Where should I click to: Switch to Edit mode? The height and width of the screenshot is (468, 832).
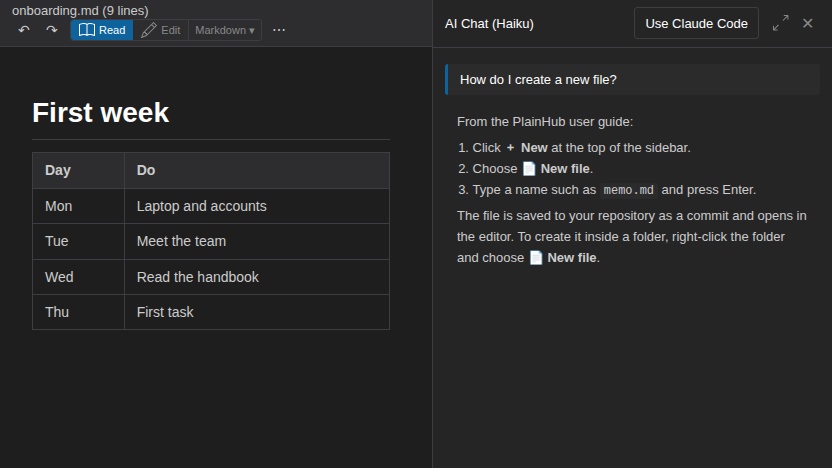(161, 30)
